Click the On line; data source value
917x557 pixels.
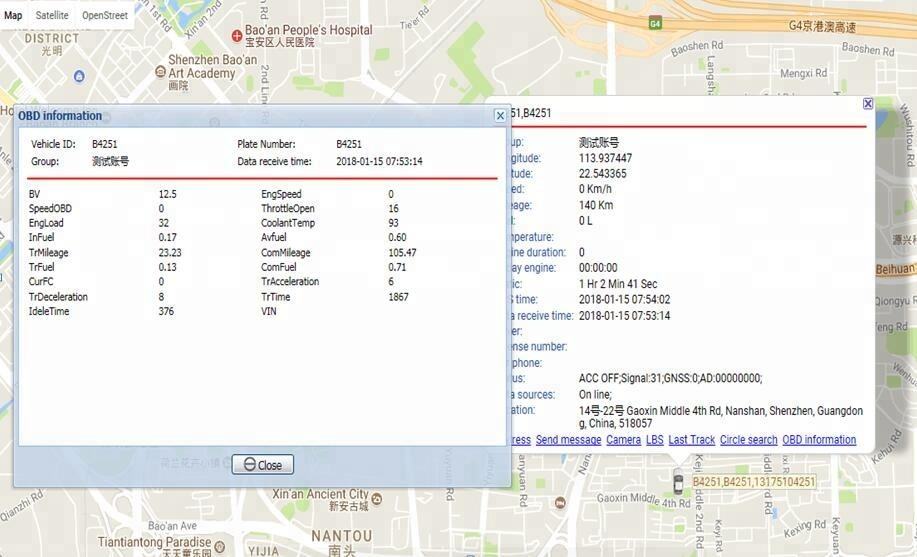point(595,395)
